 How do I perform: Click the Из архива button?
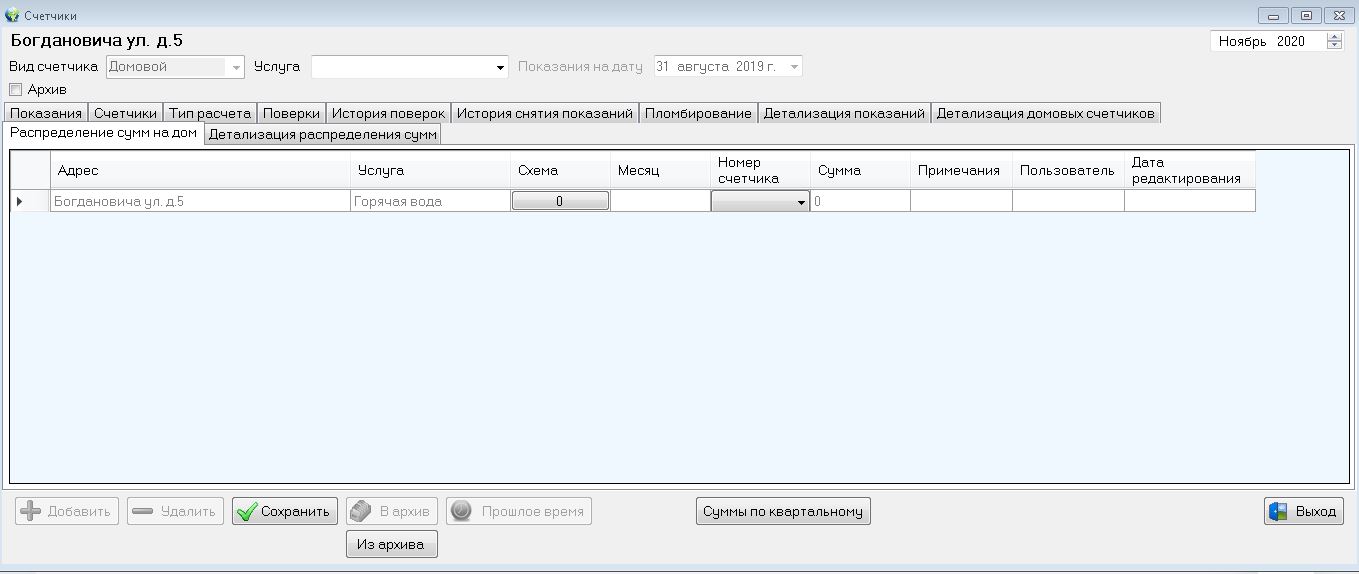[x=391, y=544]
